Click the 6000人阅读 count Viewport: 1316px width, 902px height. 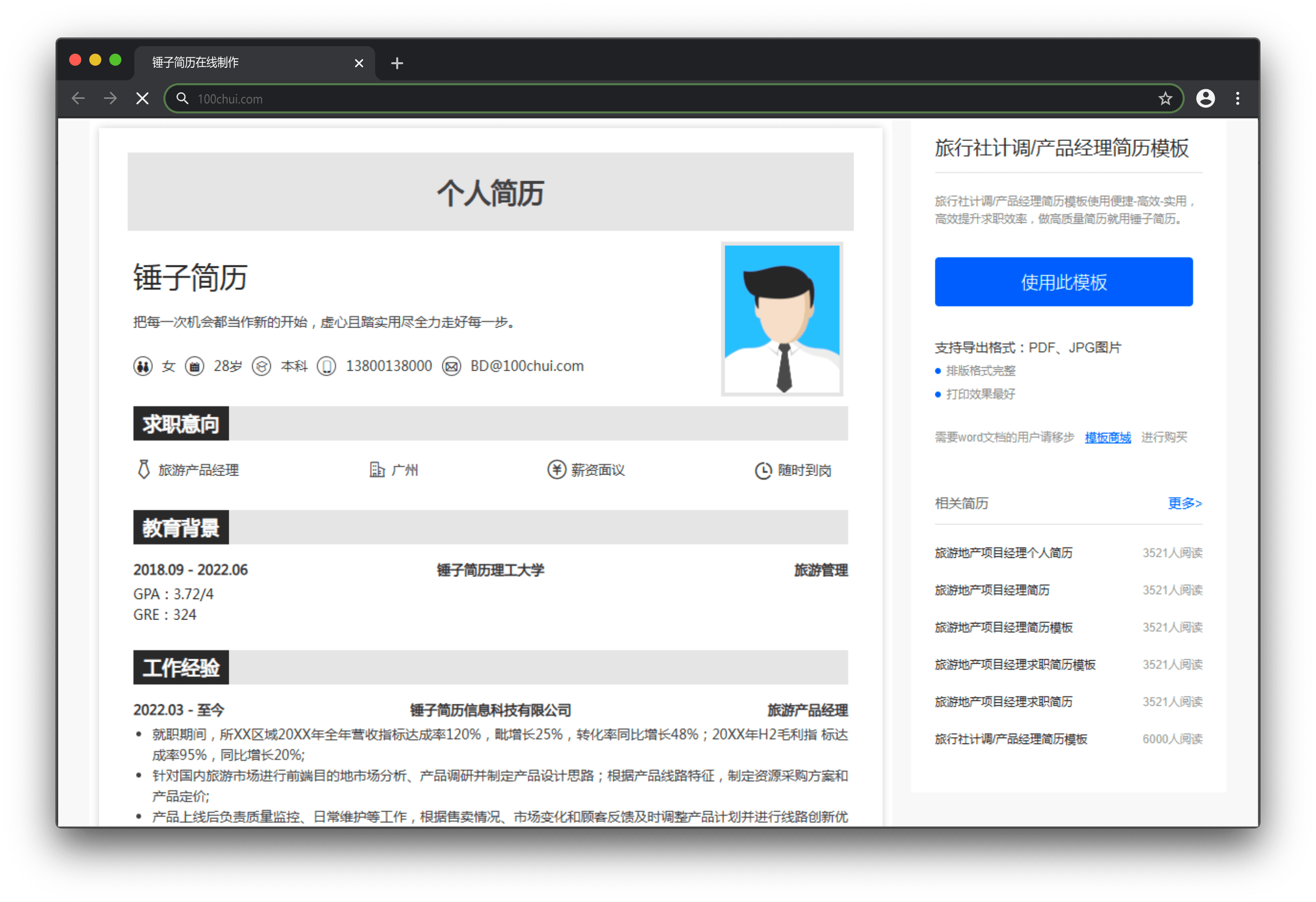tap(1172, 739)
